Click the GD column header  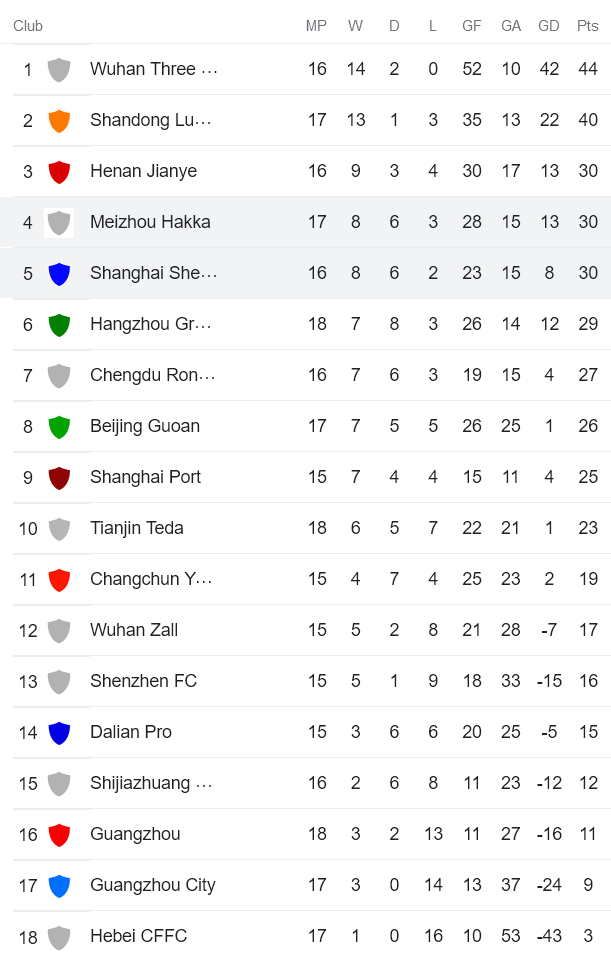pyautogui.click(x=548, y=25)
